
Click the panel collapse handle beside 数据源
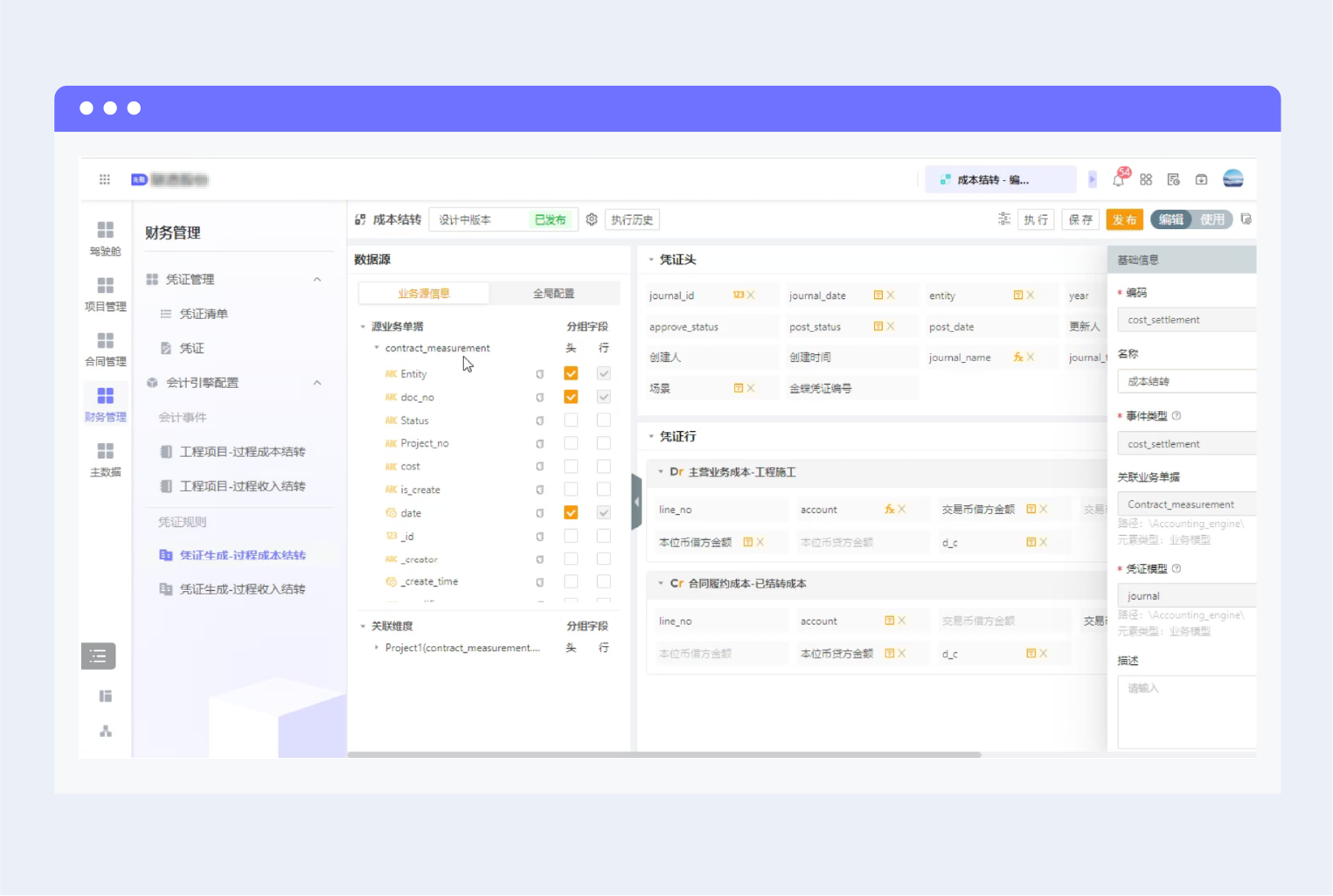point(636,502)
